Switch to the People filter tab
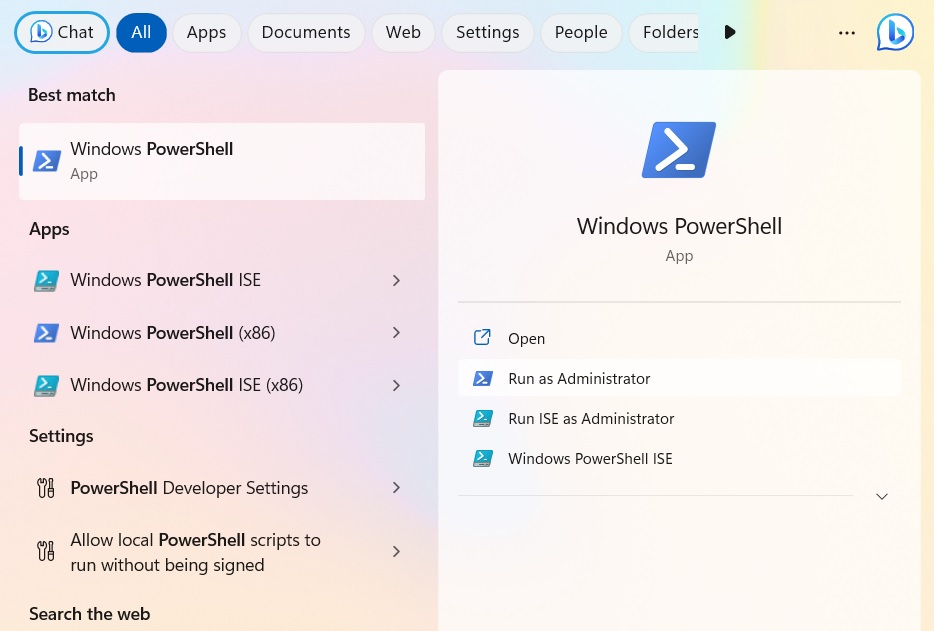This screenshot has width=934, height=631. [580, 31]
